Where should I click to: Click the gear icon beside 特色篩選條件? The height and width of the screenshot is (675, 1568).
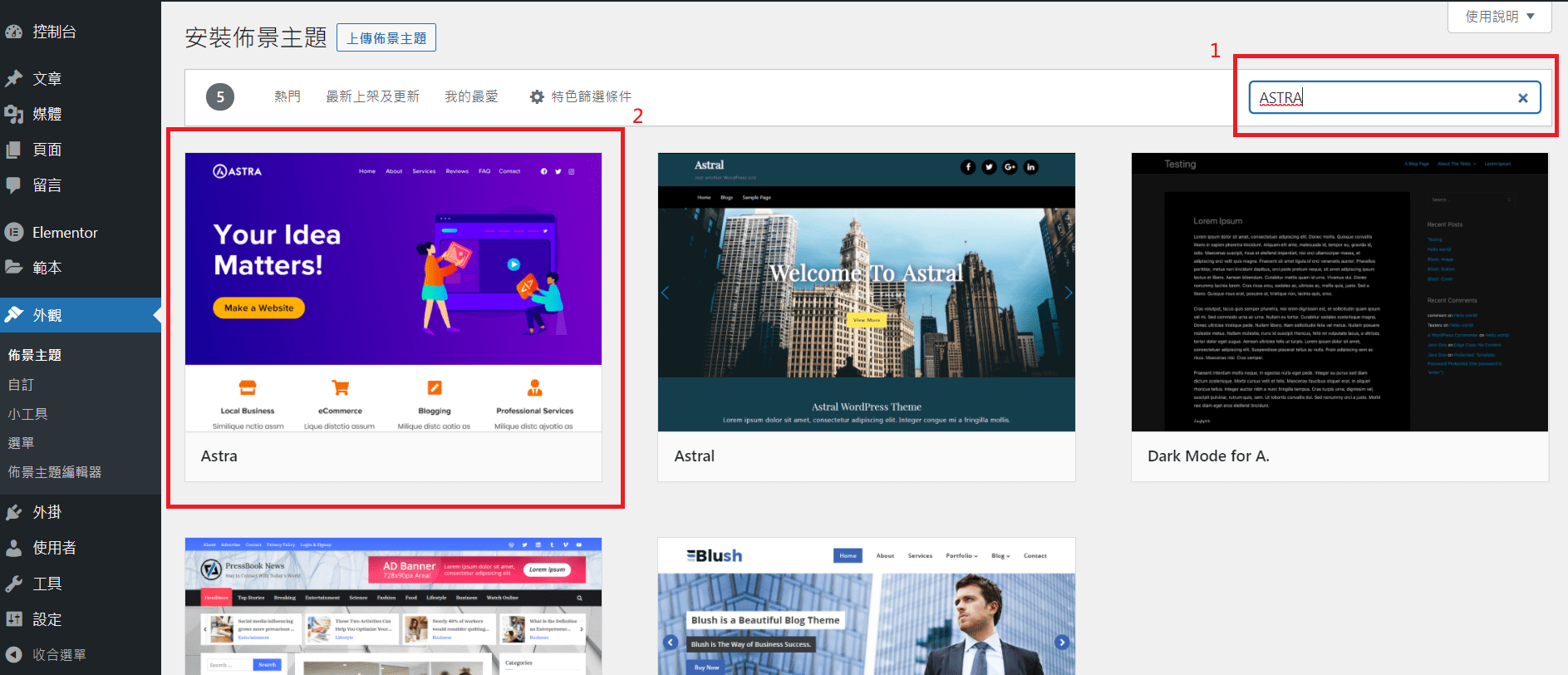tap(537, 97)
